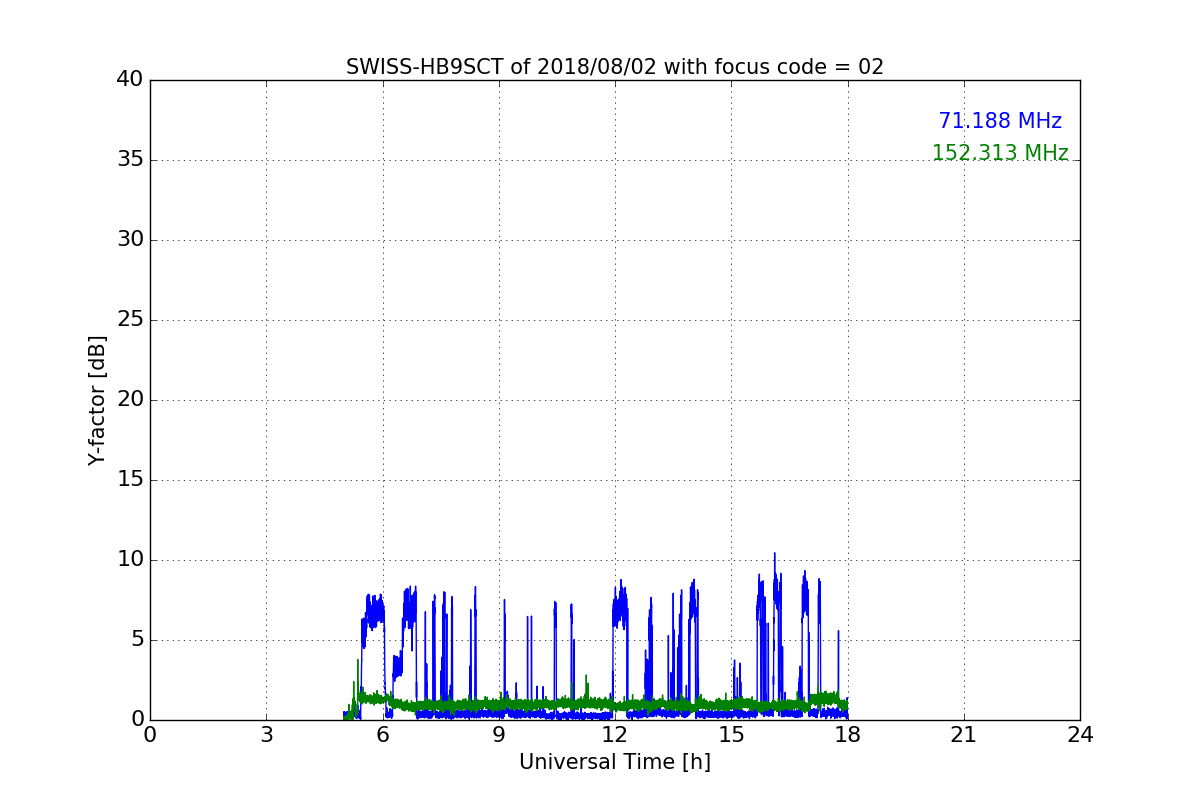This screenshot has width=1200, height=800.
Task: Click the x-axis tick label 3
Action: coord(266,735)
